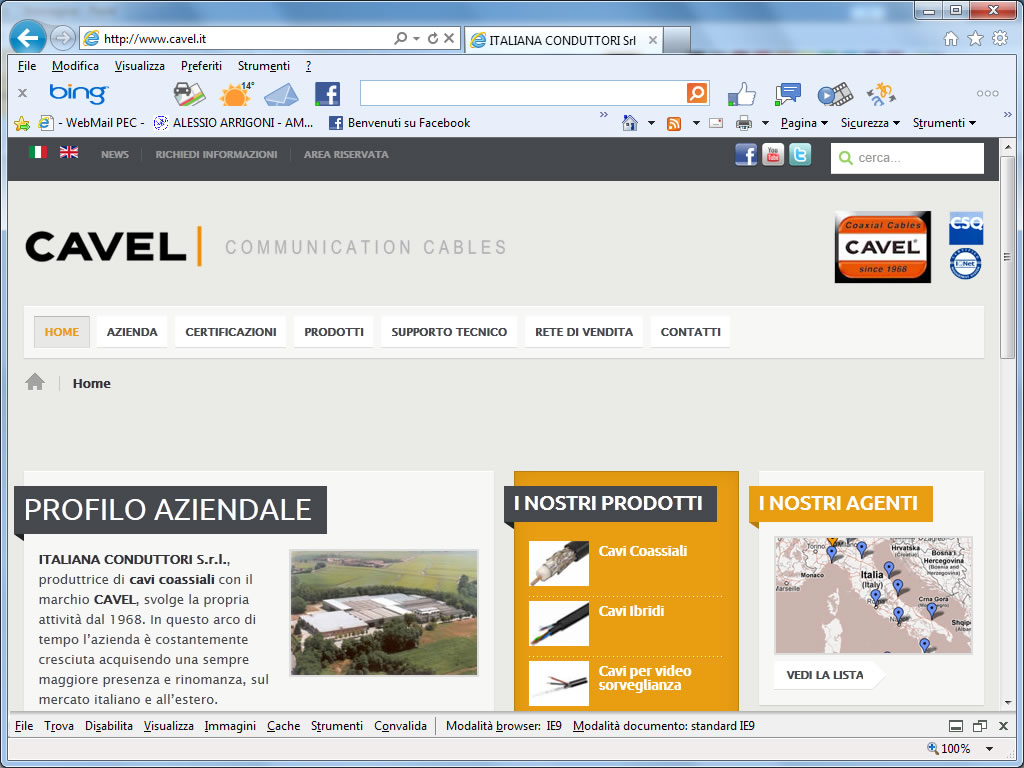Open the Bing maps car icon
1024x768 pixels.
(189, 94)
